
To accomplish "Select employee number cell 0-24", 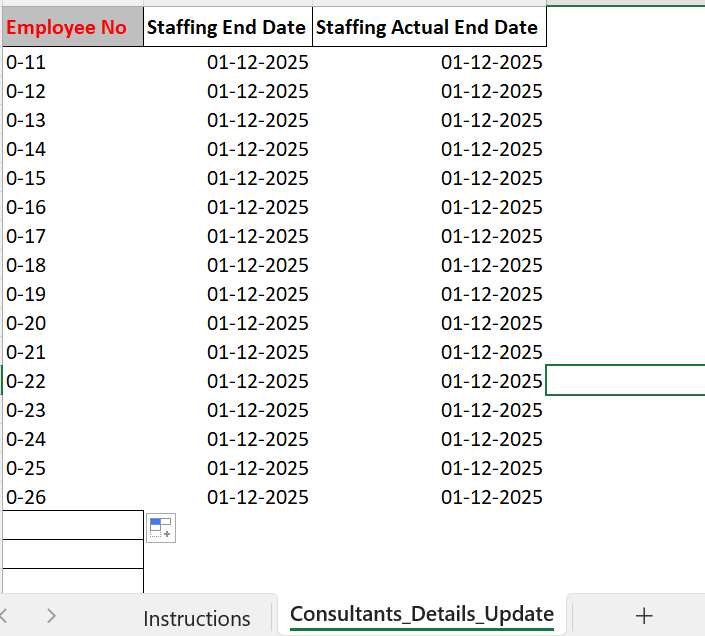I will (x=73, y=439).
